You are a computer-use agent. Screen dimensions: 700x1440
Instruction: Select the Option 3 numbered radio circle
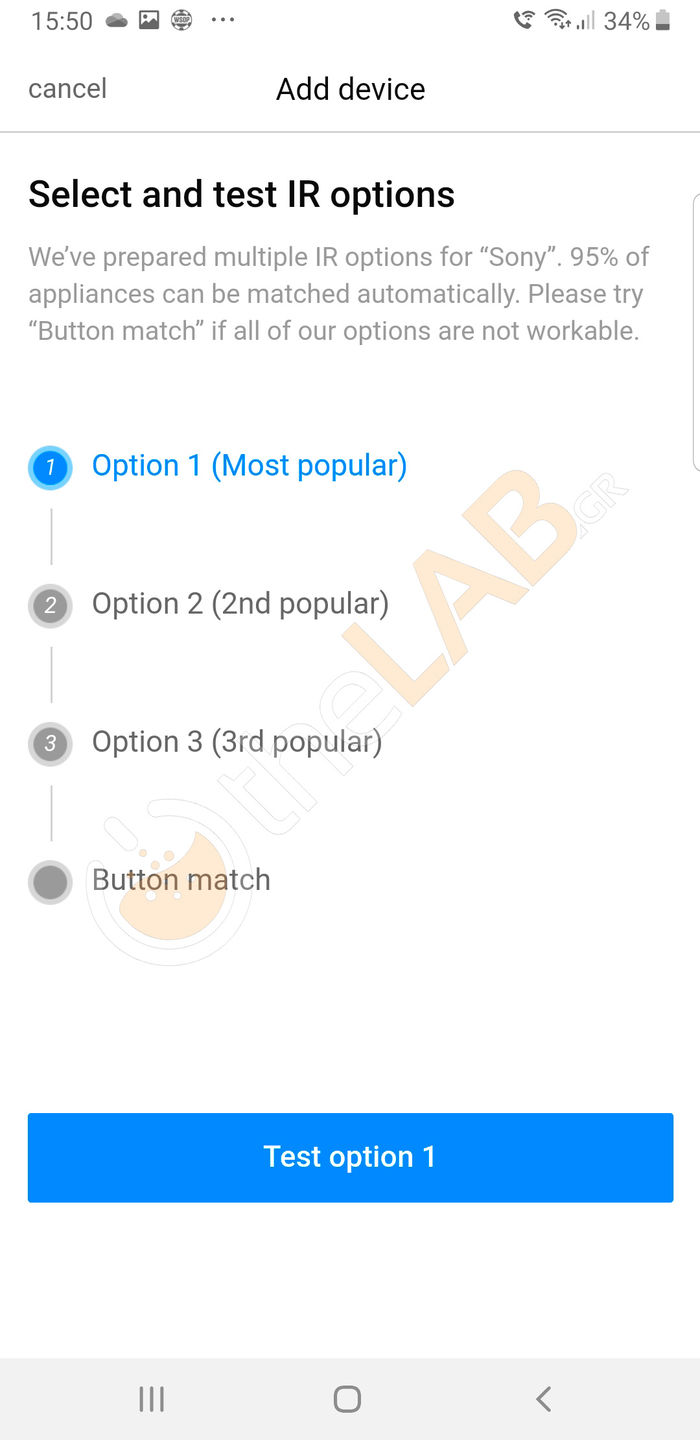[x=50, y=743]
